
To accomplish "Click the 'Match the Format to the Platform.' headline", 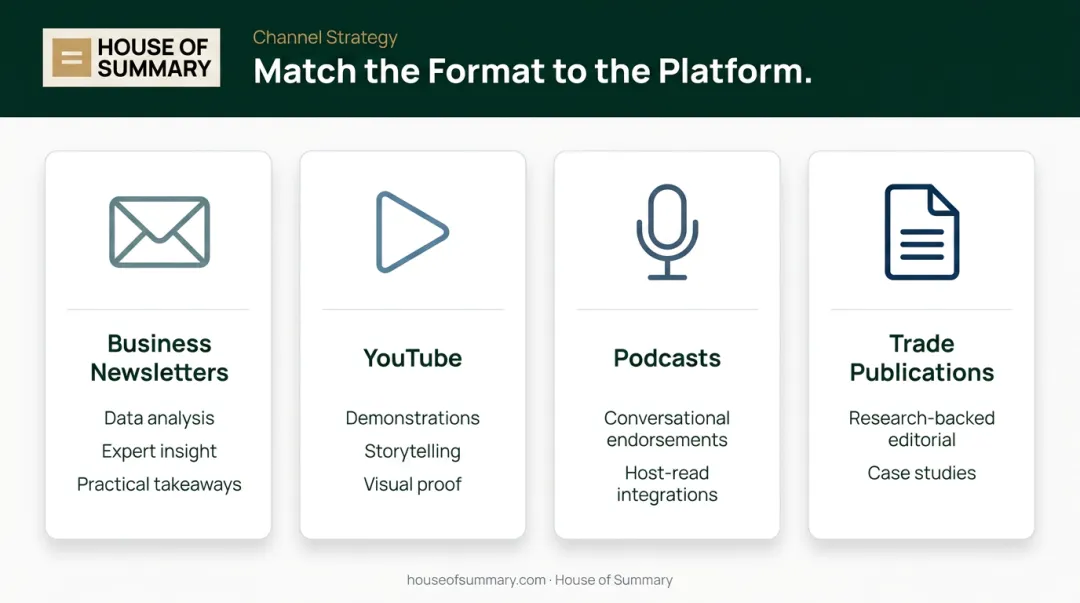I will click(x=532, y=71).
